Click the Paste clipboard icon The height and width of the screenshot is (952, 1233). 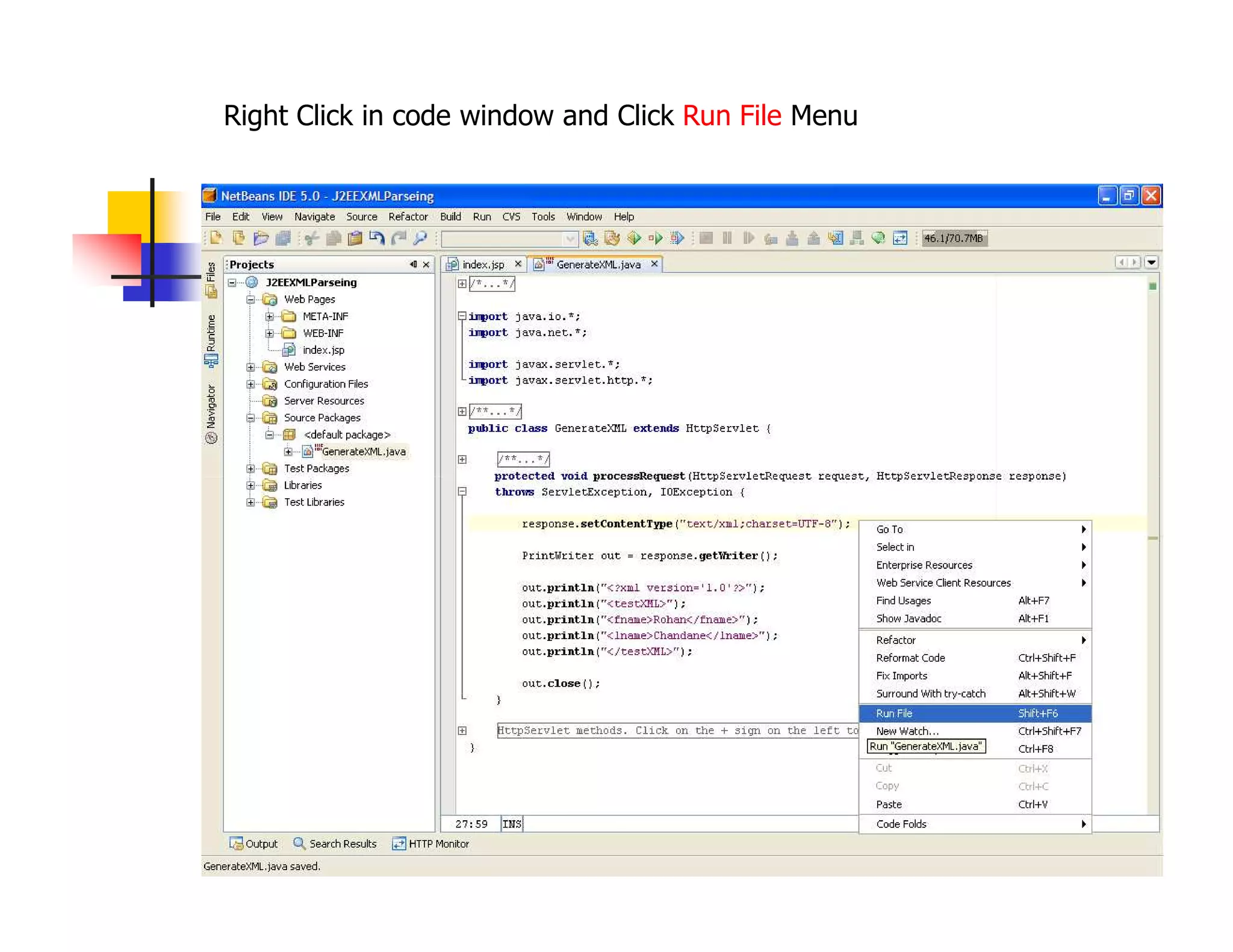coord(355,238)
